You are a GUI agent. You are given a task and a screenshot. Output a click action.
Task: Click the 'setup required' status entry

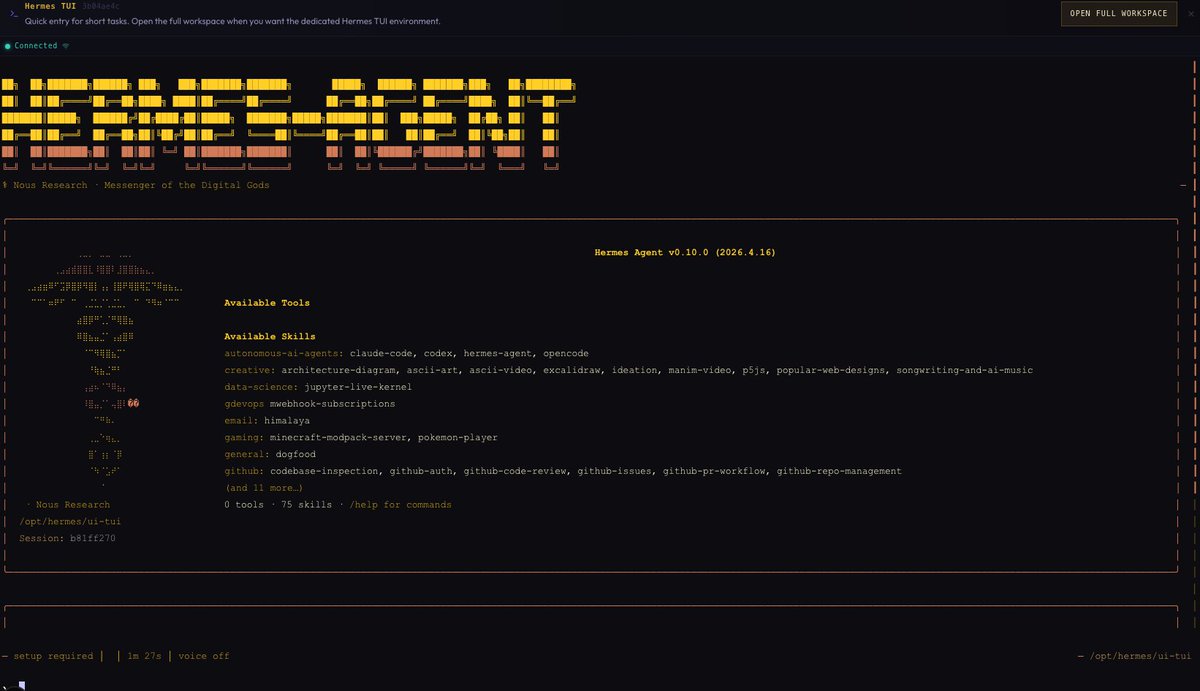click(52, 657)
